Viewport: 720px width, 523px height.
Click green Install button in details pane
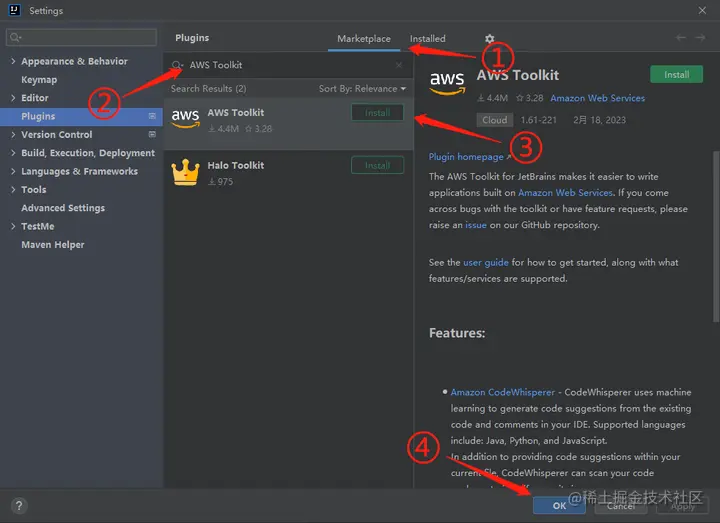point(676,74)
